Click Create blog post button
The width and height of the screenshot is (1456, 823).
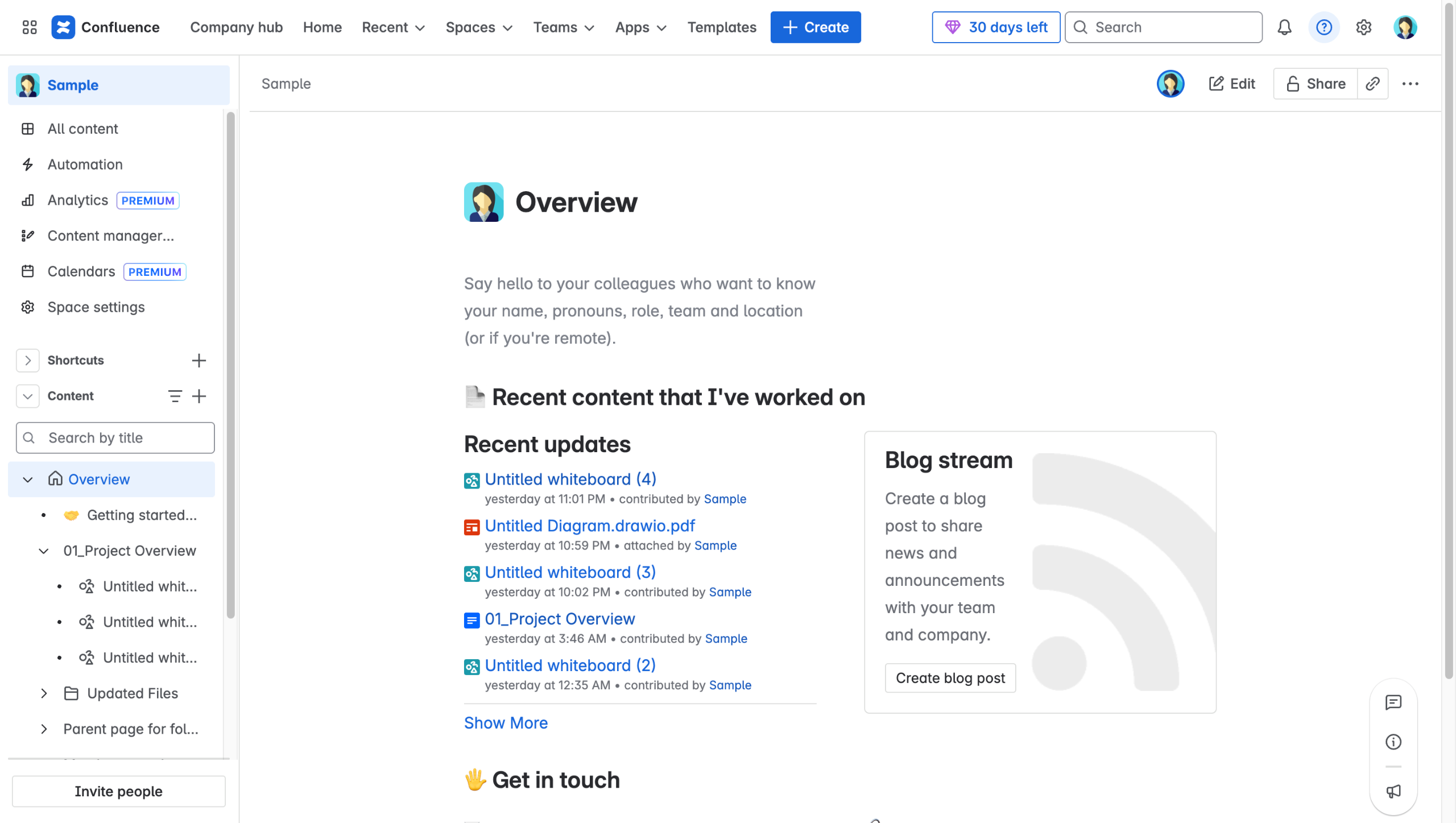pyautogui.click(x=950, y=677)
